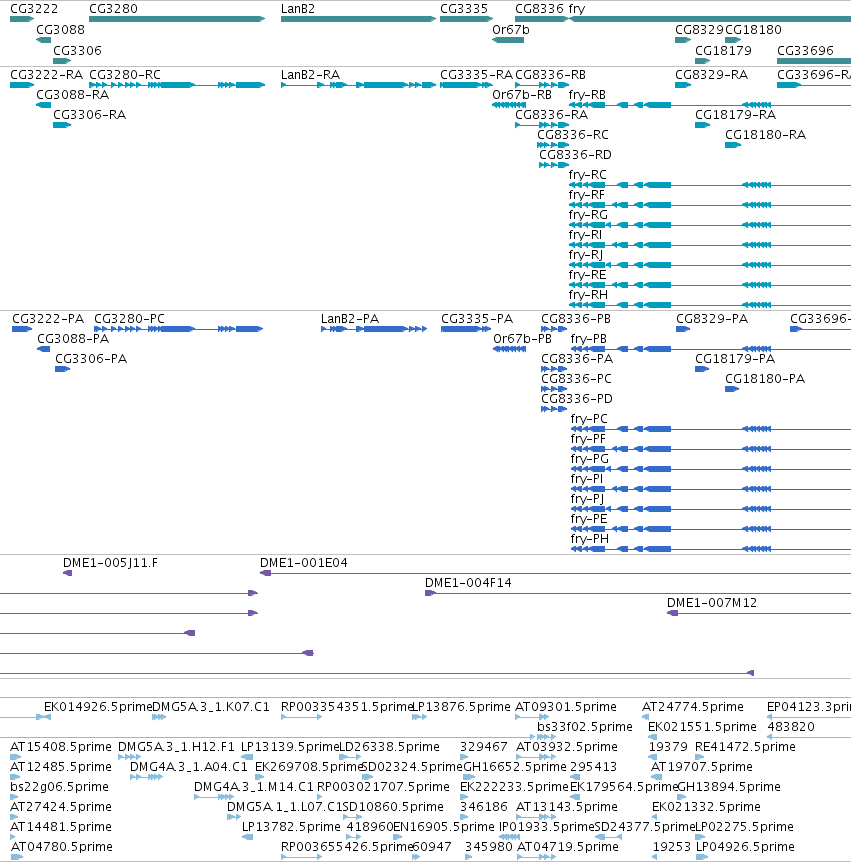Select BAC clone label DME1-001E04
The image size is (851, 862).
[303, 562]
